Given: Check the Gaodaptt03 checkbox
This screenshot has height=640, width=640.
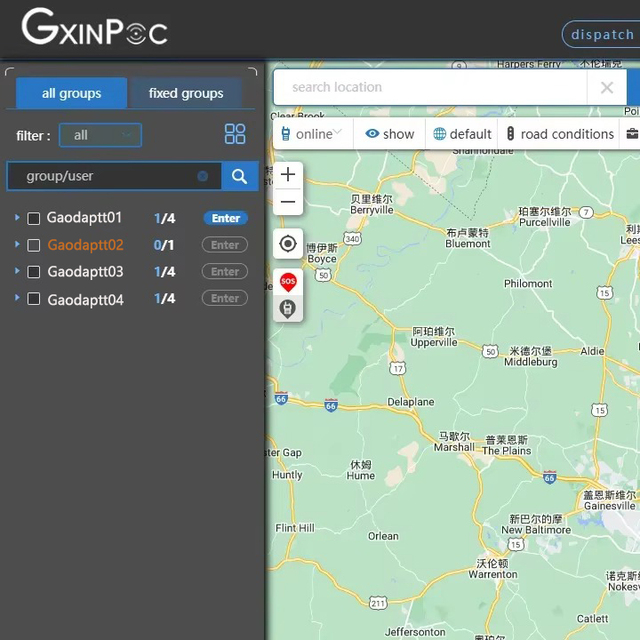Looking at the screenshot, I should point(33,272).
